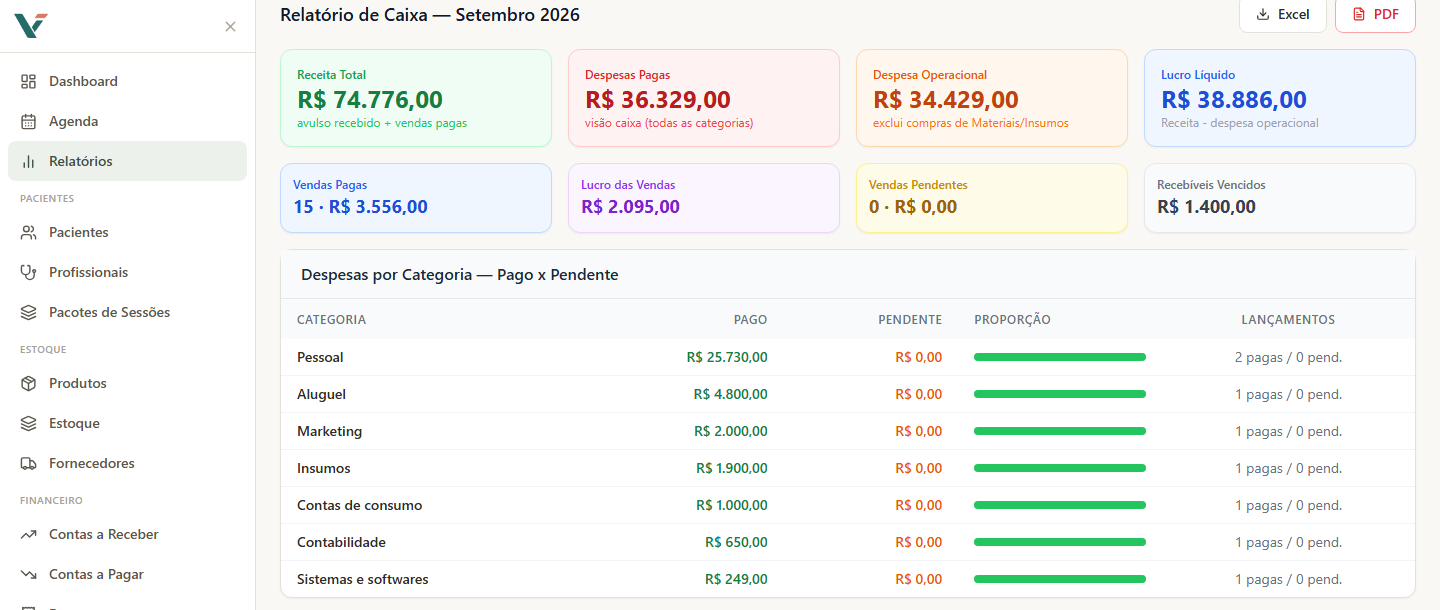Viewport: 1440px width, 610px height.
Task: Select Relatórios in the sidebar
Action: pos(127,161)
